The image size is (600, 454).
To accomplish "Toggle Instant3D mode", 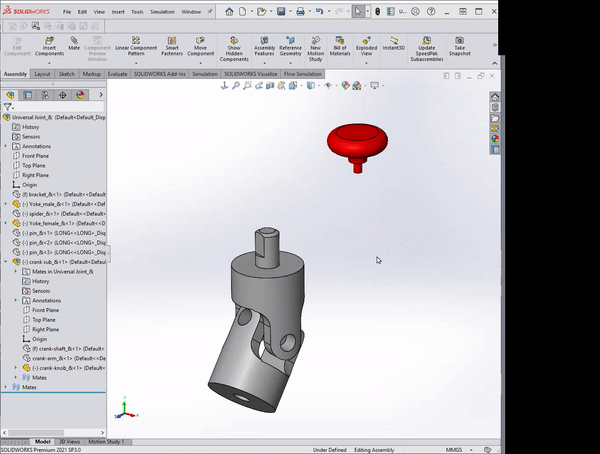I will (x=394, y=47).
